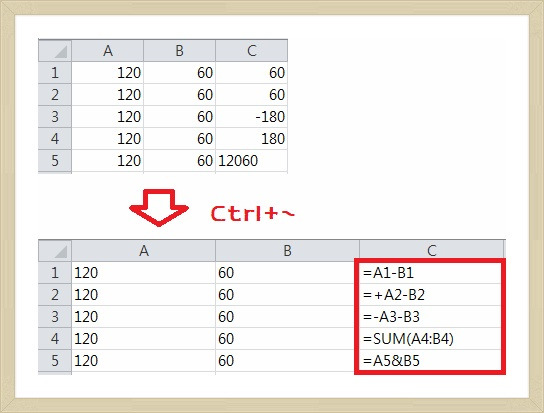Screen dimensions: 544x413
Task: Click cell showing -180 in upper table
Action: pyautogui.click(x=252, y=116)
